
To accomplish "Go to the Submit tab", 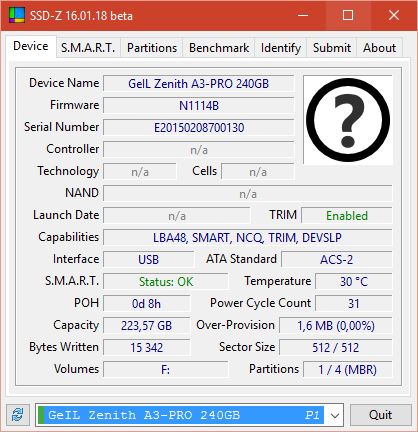I will coord(332,48).
